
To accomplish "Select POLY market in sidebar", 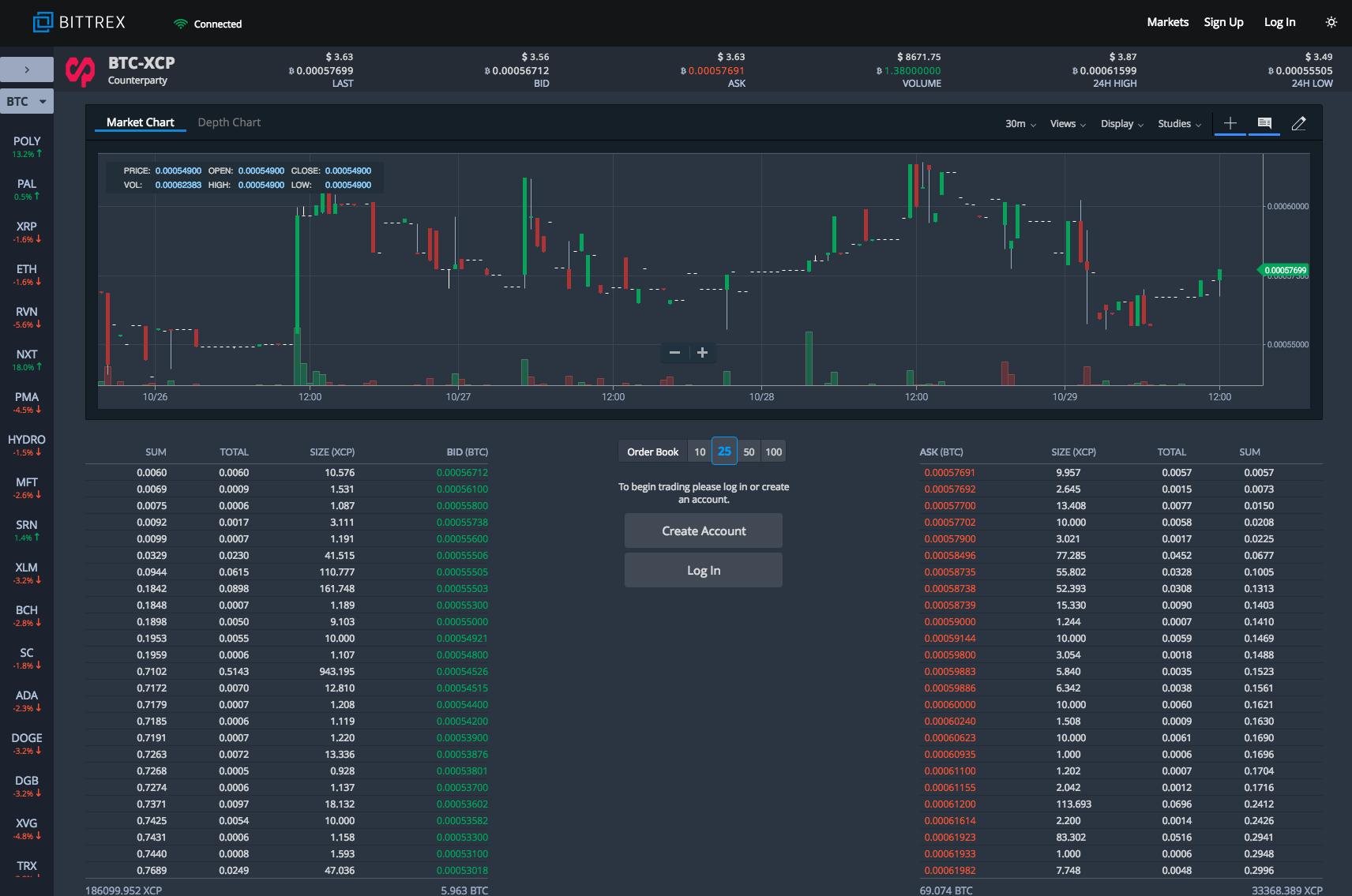I will click(x=27, y=147).
